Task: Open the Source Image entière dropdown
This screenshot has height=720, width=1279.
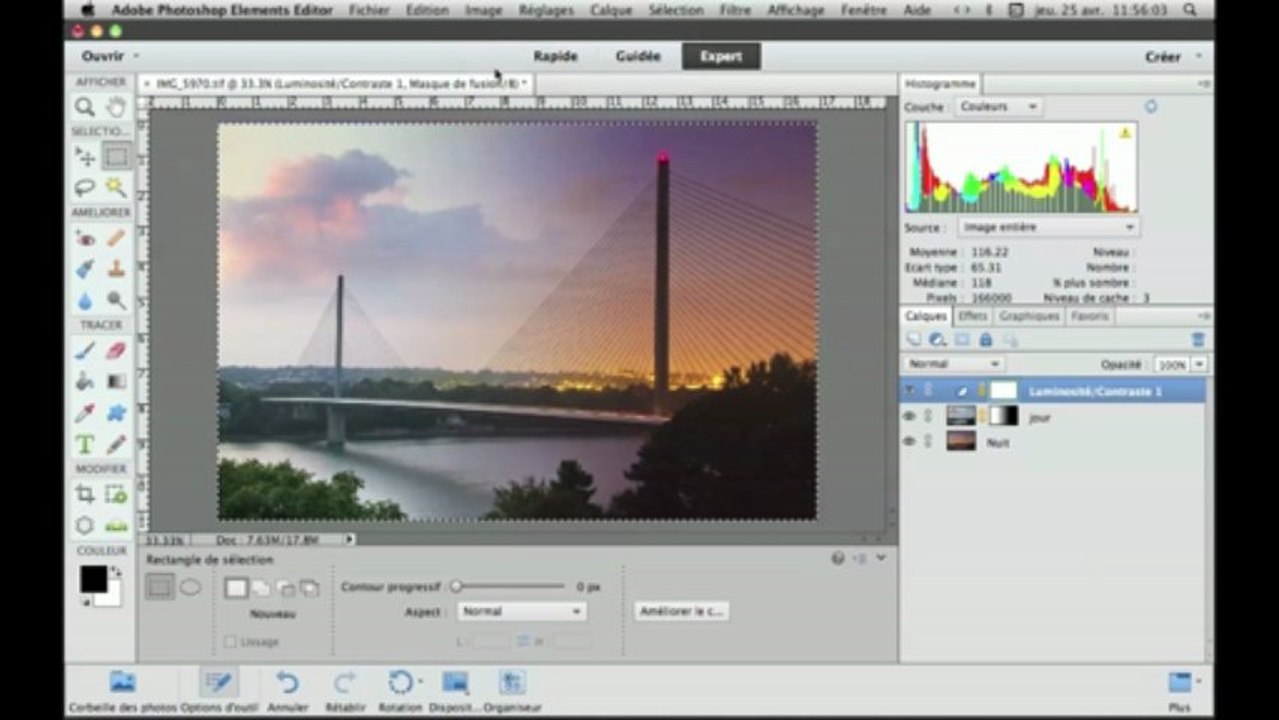Action: (x=1048, y=227)
